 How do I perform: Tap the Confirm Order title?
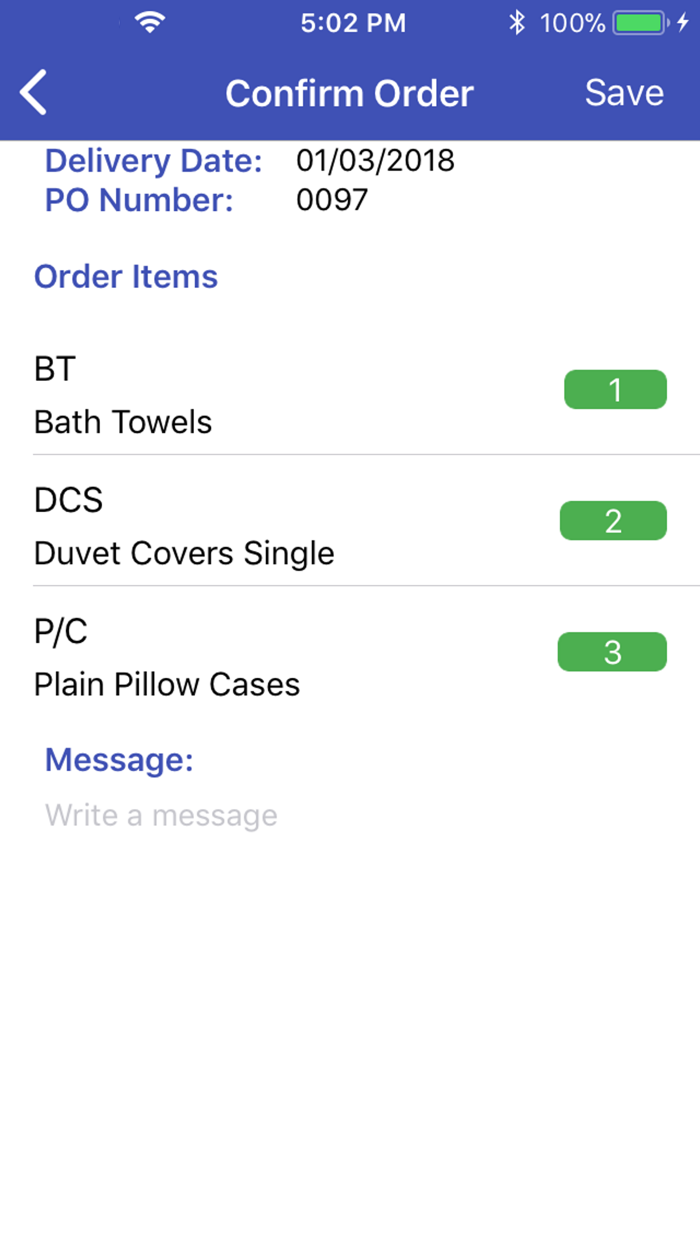click(x=349, y=92)
